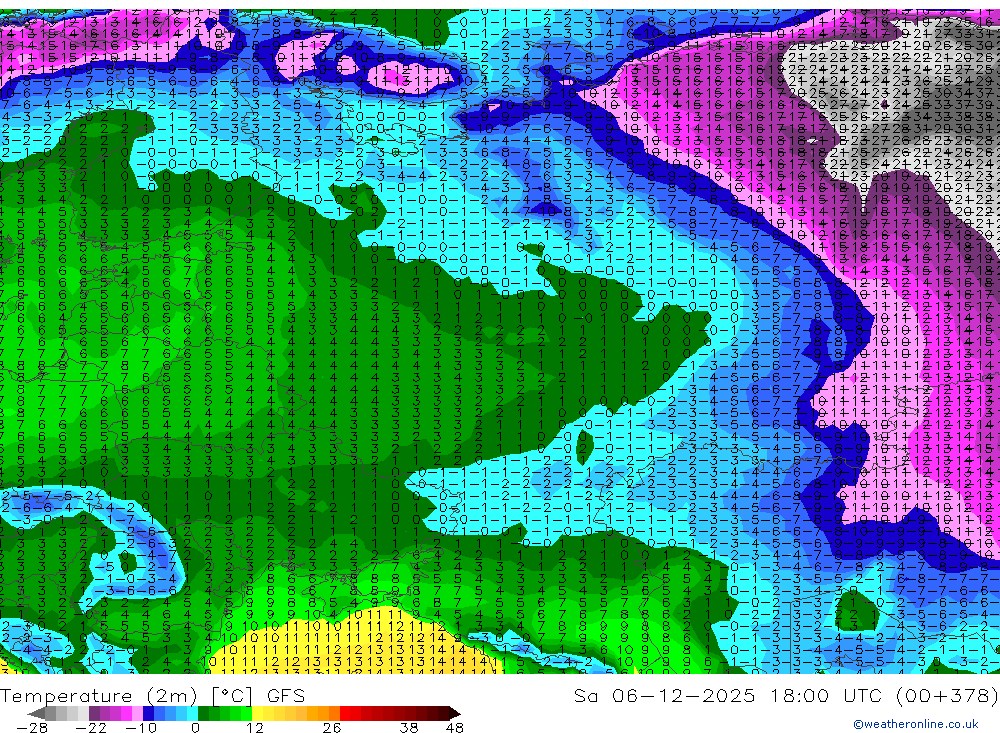
Task: Click the left arrow tip of color scale
Action: 36,713
